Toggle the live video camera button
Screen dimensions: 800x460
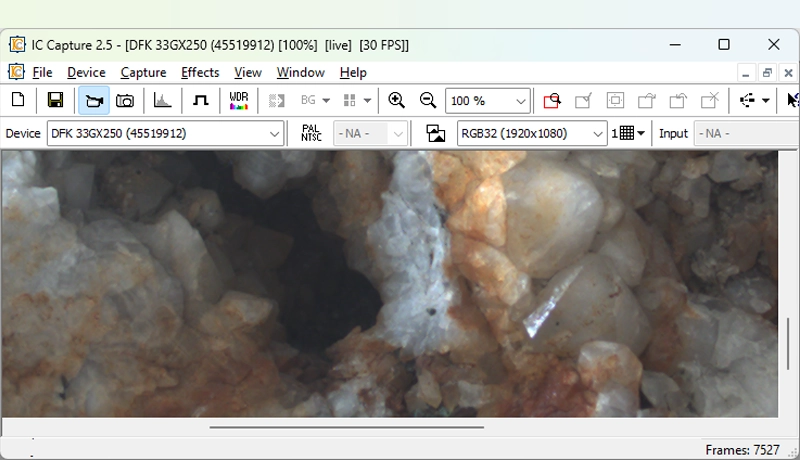click(94, 100)
